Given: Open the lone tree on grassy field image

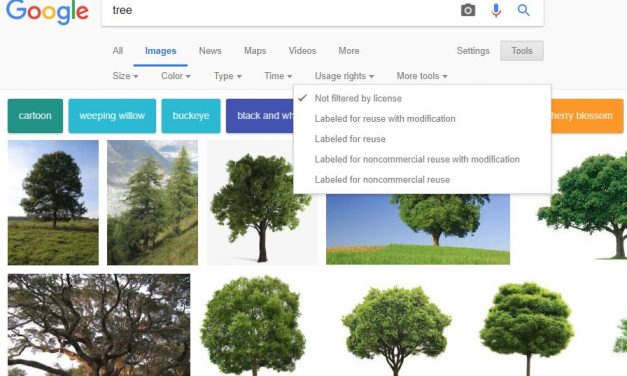Looking at the screenshot, I should tap(53, 202).
